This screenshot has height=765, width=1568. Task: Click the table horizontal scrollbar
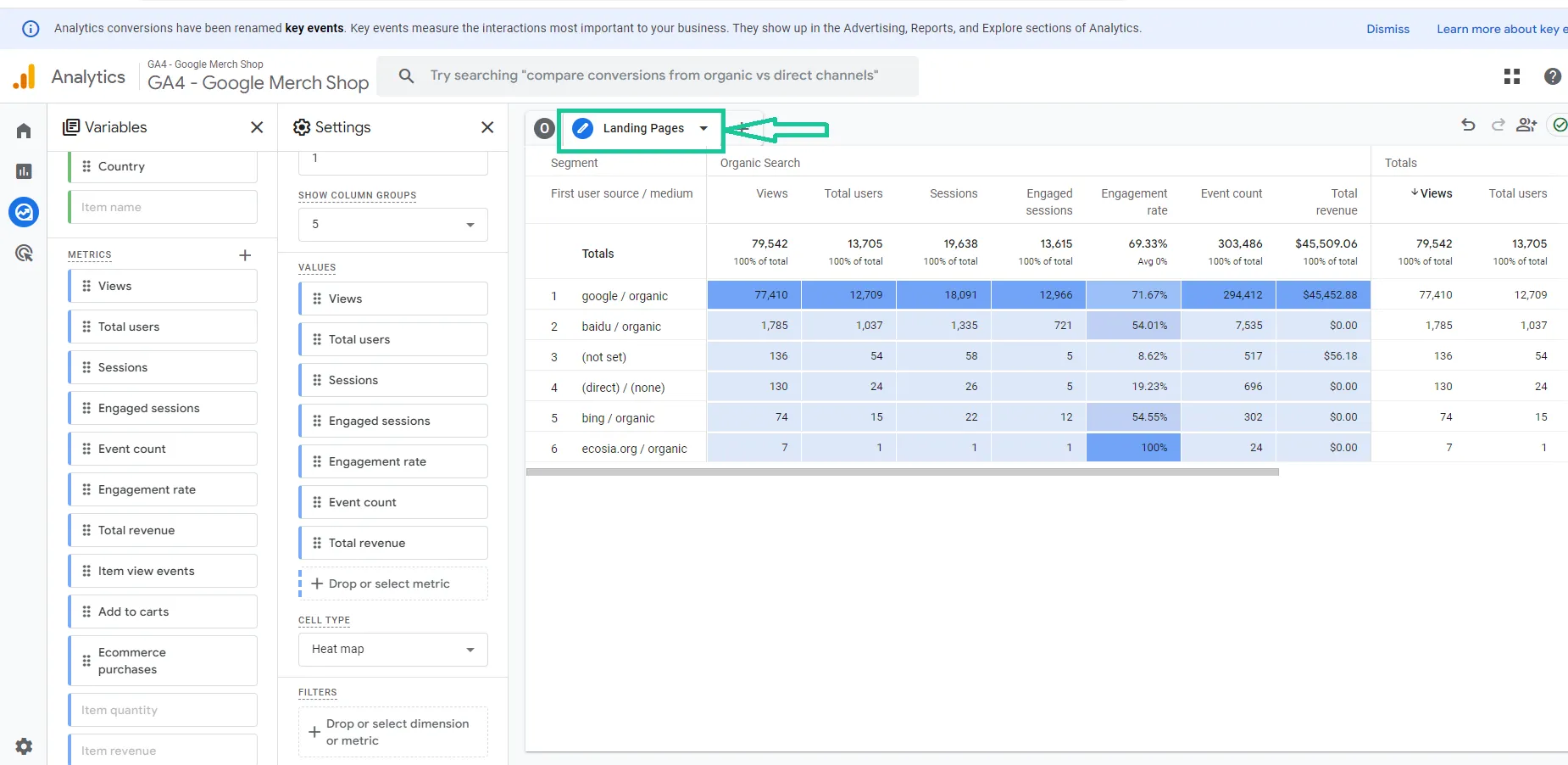coord(903,472)
